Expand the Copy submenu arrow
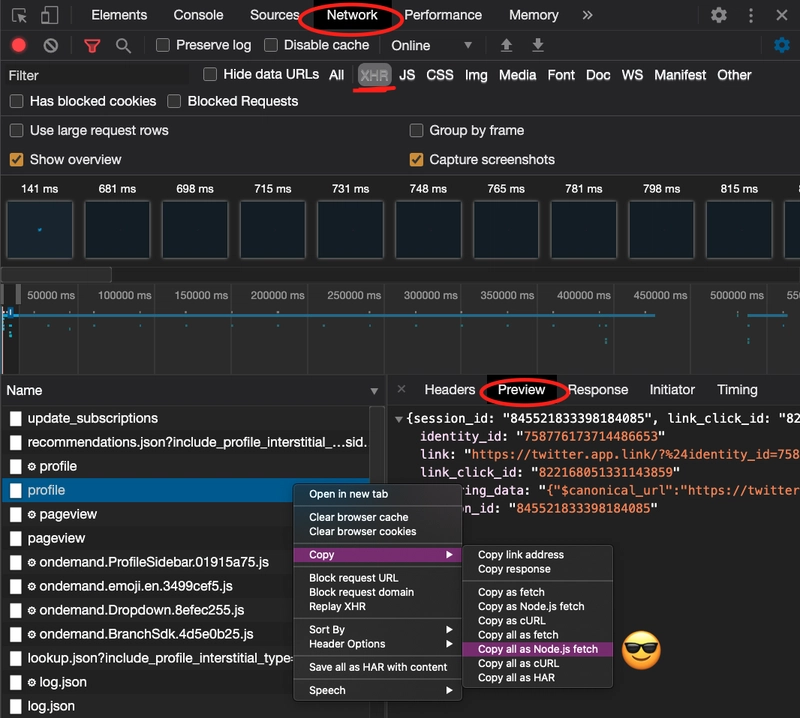This screenshot has width=800, height=718. pos(449,555)
